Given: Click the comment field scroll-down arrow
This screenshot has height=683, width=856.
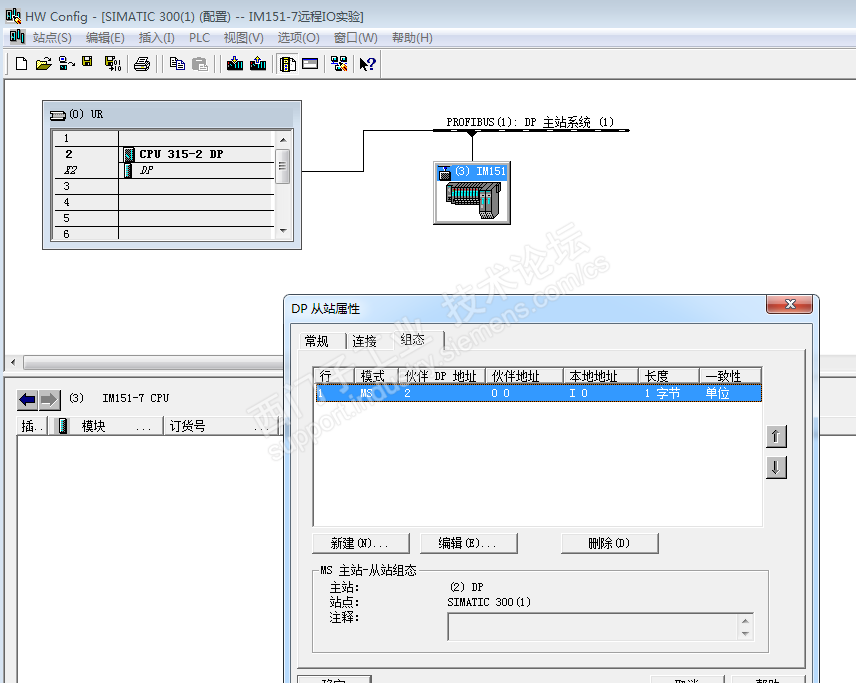Looking at the screenshot, I should coord(745,634).
